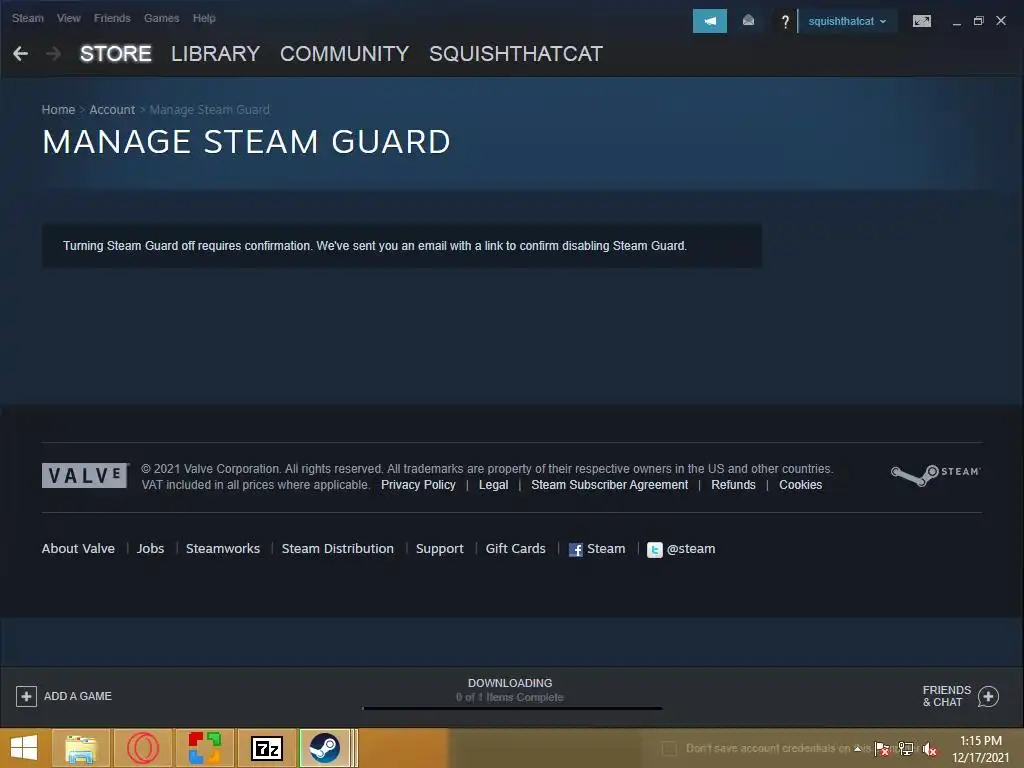Click the DOWNLOADING status text

coord(510,683)
